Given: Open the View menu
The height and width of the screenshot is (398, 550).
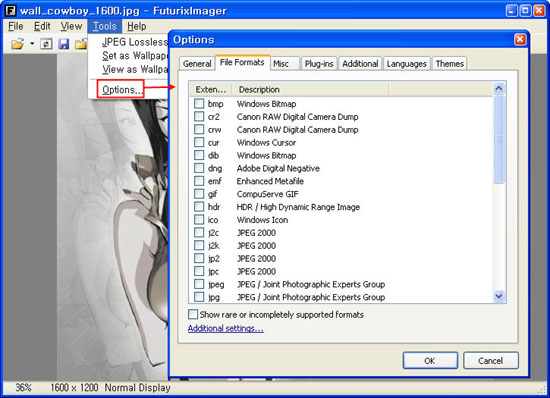Looking at the screenshot, I should click(71, 26).
